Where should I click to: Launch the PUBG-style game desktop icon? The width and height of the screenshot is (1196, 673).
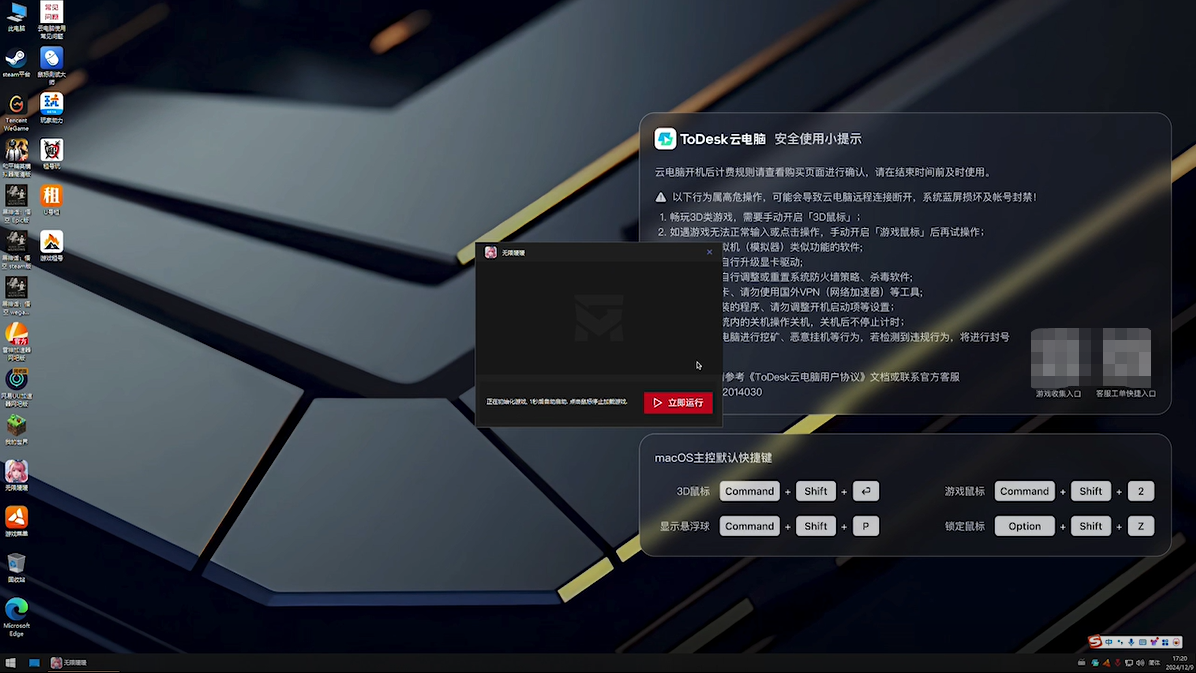coord(16,158)
